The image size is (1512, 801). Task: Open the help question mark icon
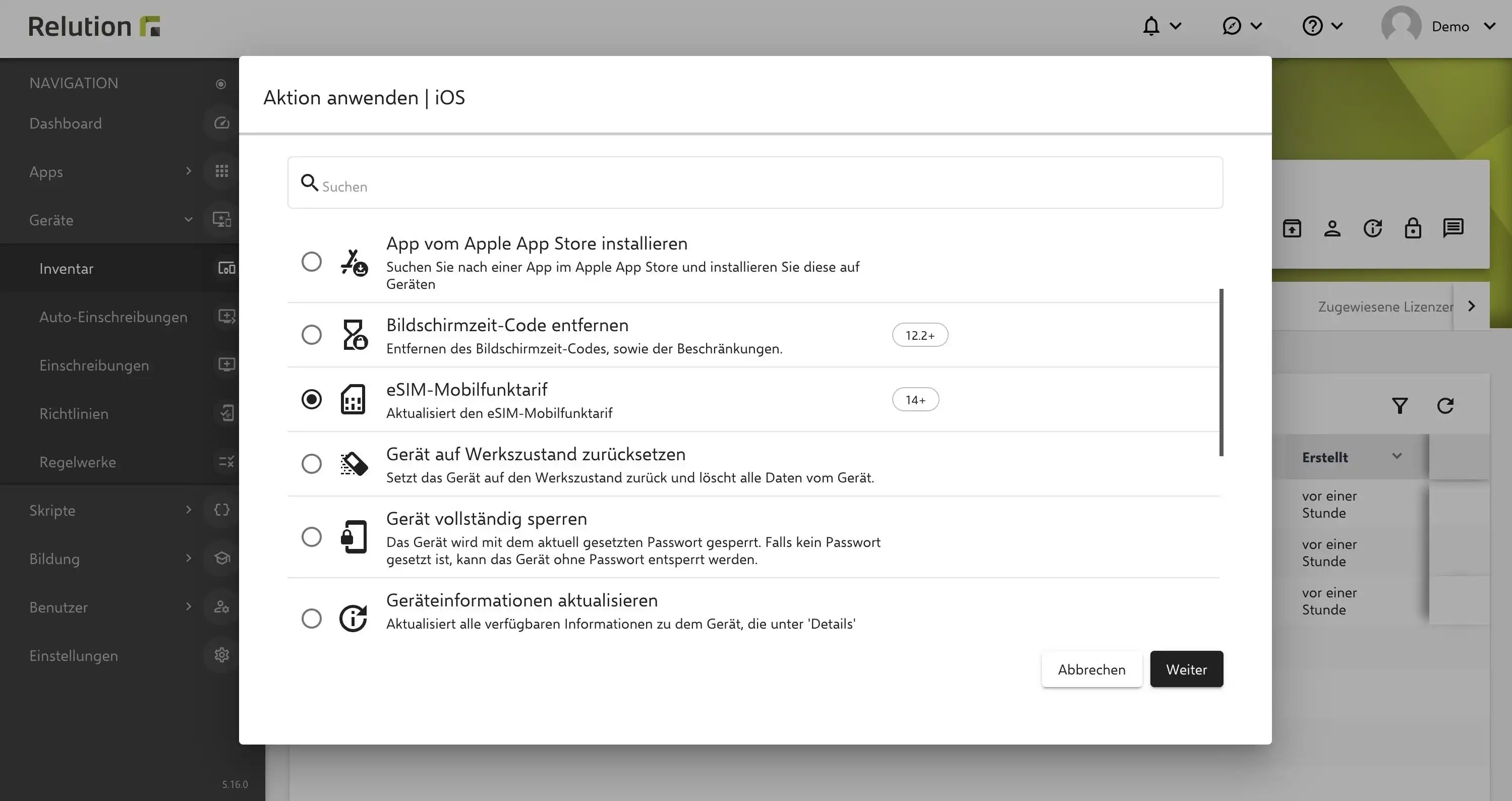point(1312,26)
